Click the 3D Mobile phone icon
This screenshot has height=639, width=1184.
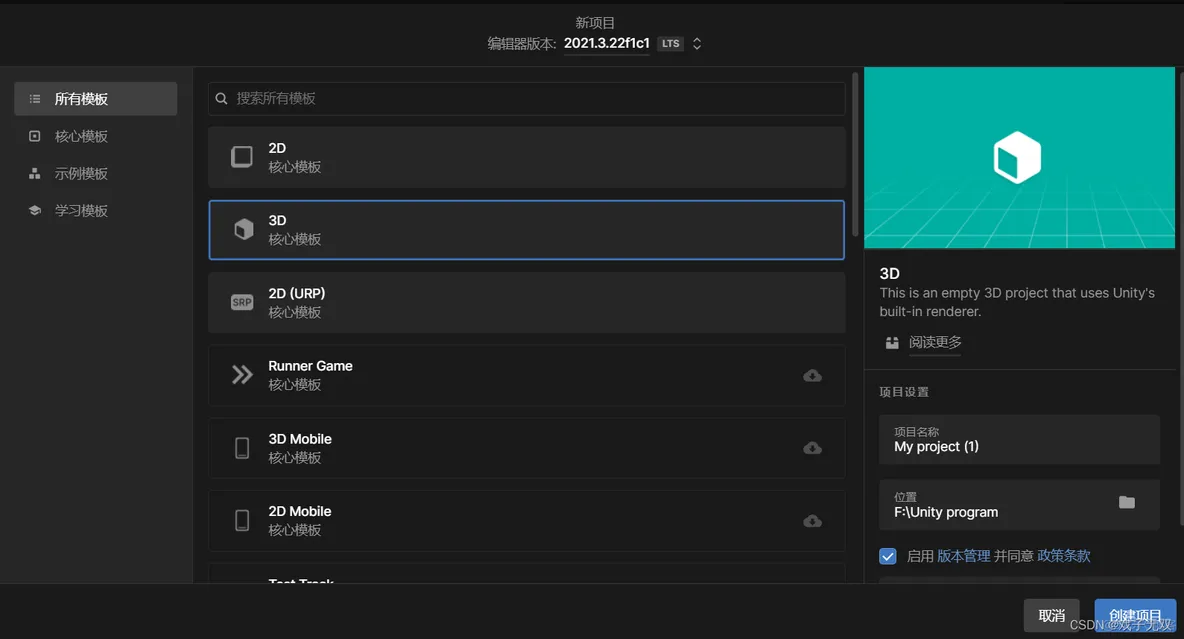[x=242, y=448]
